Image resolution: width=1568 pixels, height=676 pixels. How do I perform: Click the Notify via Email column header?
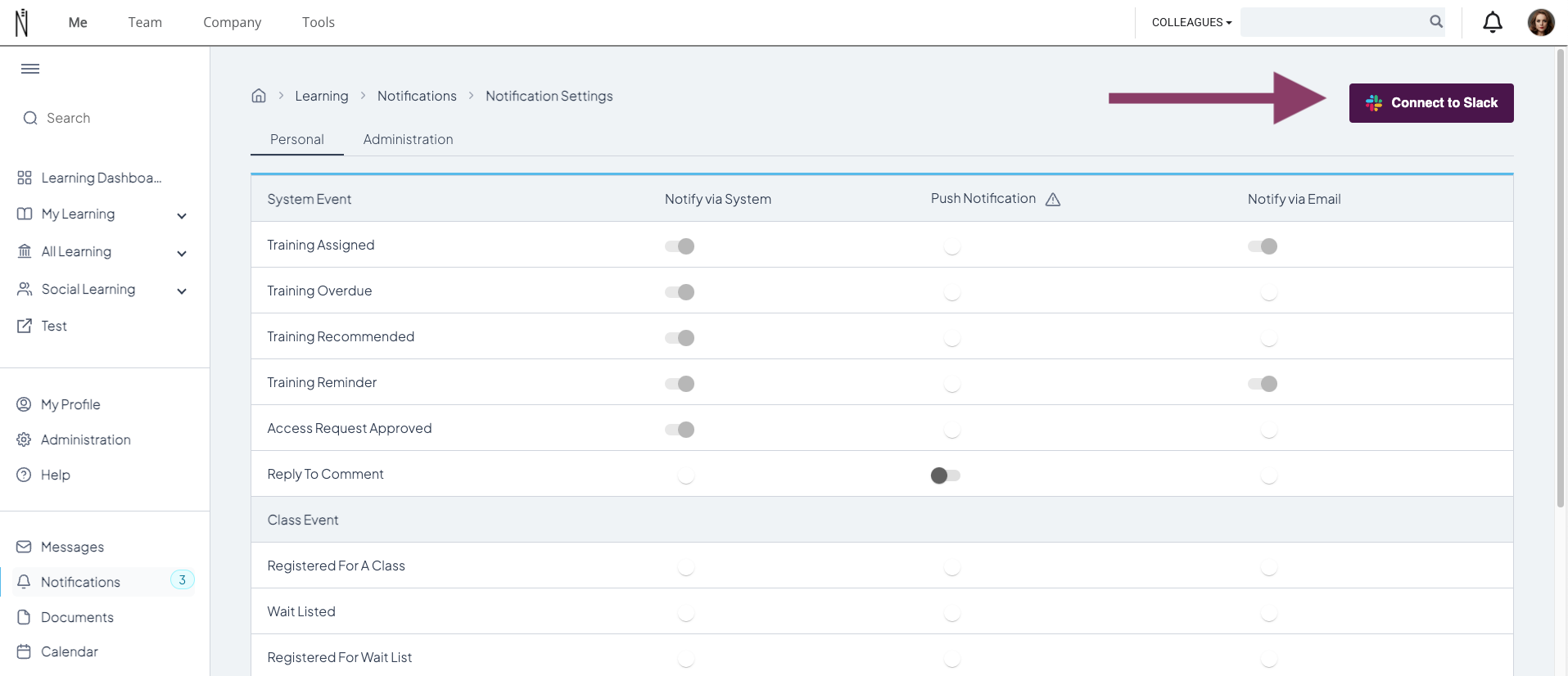click(1294, 199)
